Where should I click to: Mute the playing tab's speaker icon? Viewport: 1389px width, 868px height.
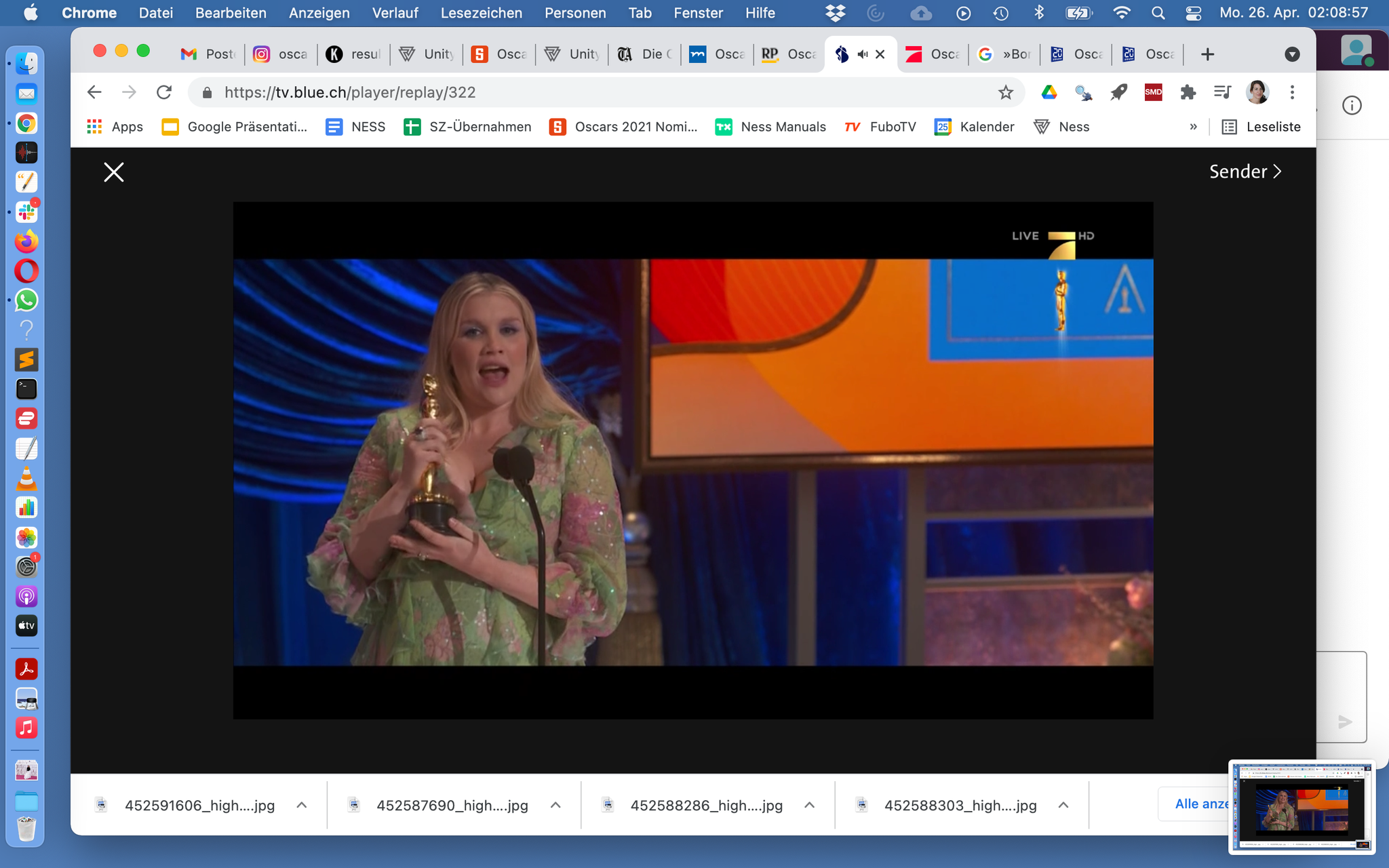(862, 54)
